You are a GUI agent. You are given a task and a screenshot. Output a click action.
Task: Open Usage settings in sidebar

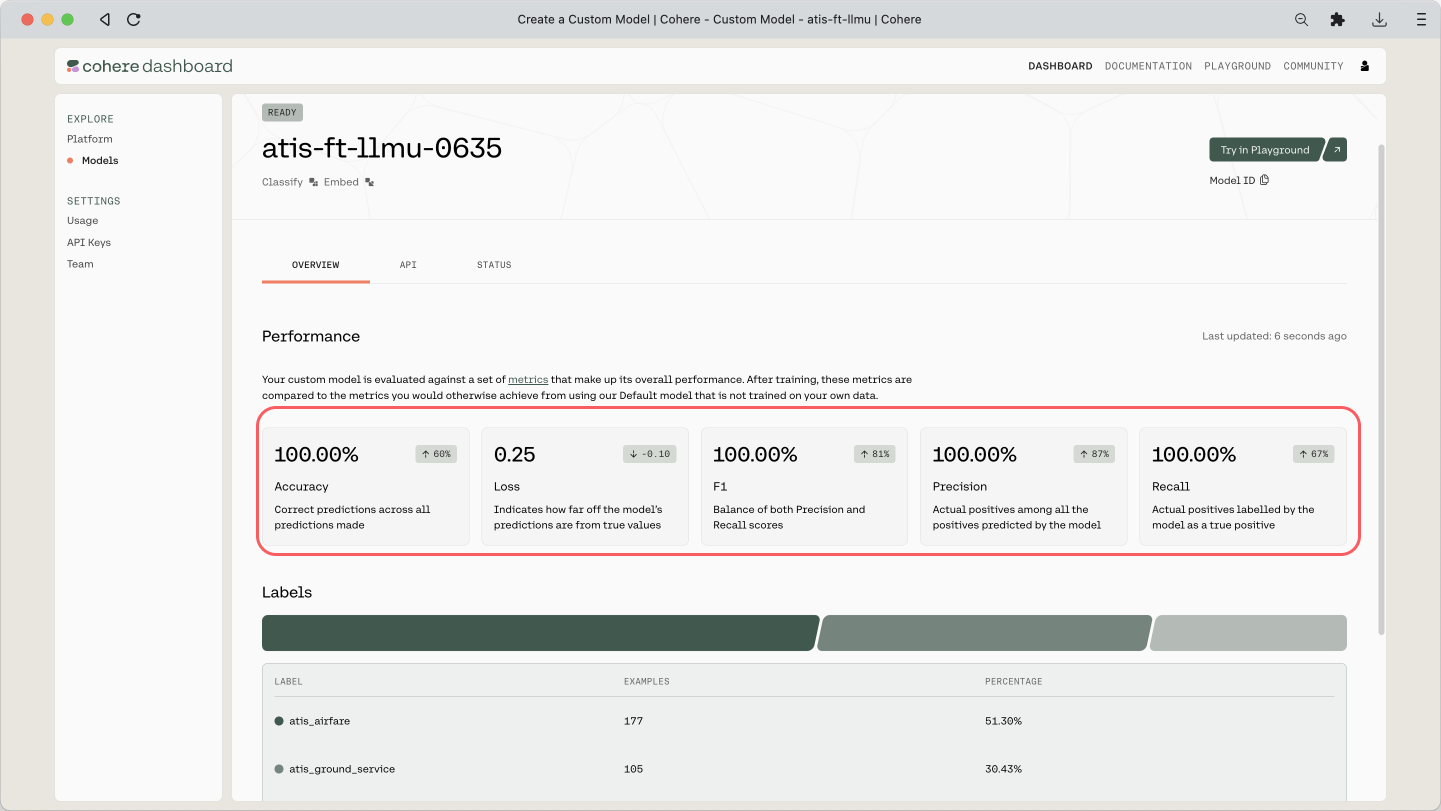[83, 221]
